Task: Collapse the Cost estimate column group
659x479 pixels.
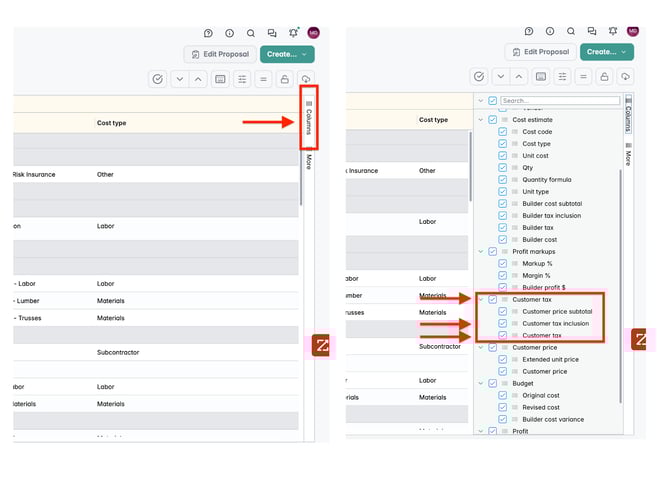Action: (x=481, y=120)
